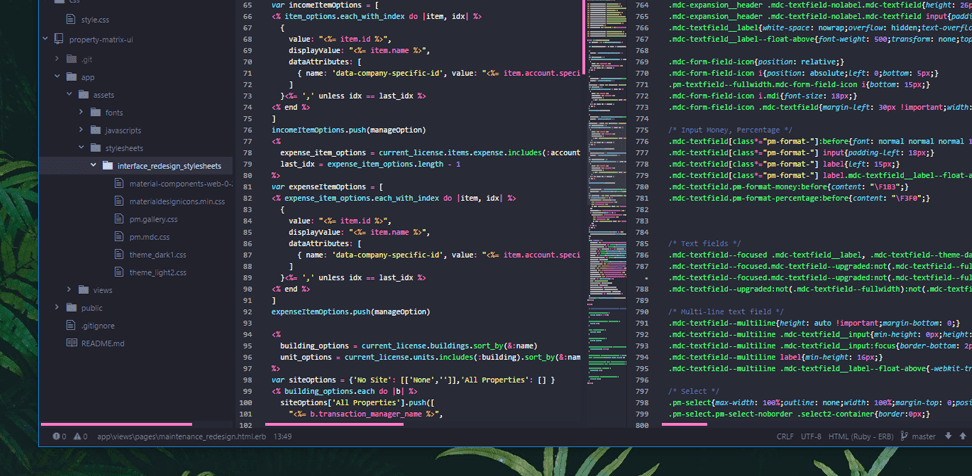
Task: Click the .gitignore file icon
Action: point(71,325)
